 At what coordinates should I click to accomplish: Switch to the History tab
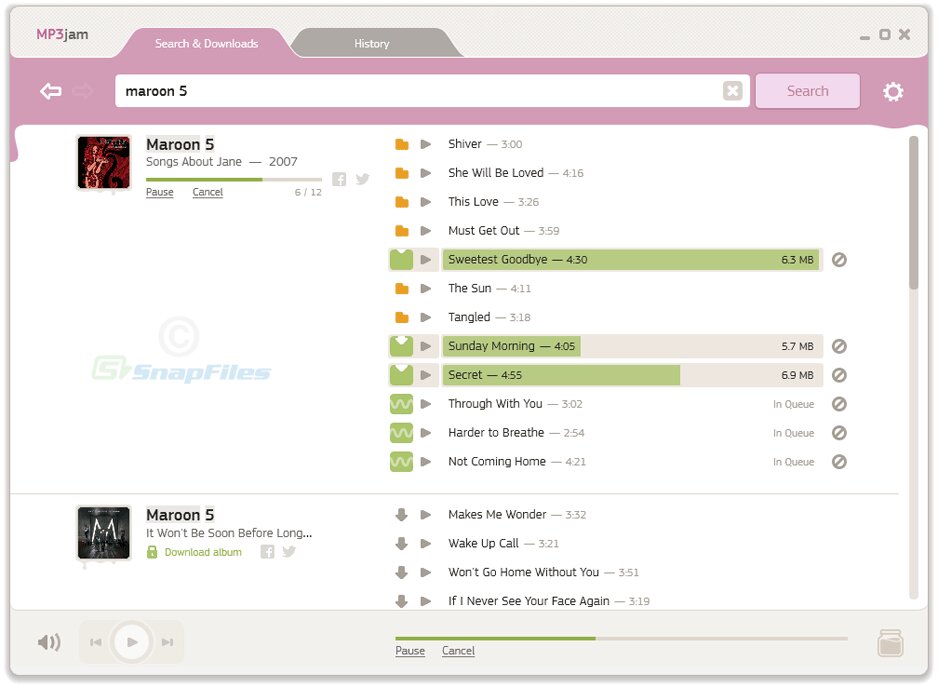tap(371, 44)
